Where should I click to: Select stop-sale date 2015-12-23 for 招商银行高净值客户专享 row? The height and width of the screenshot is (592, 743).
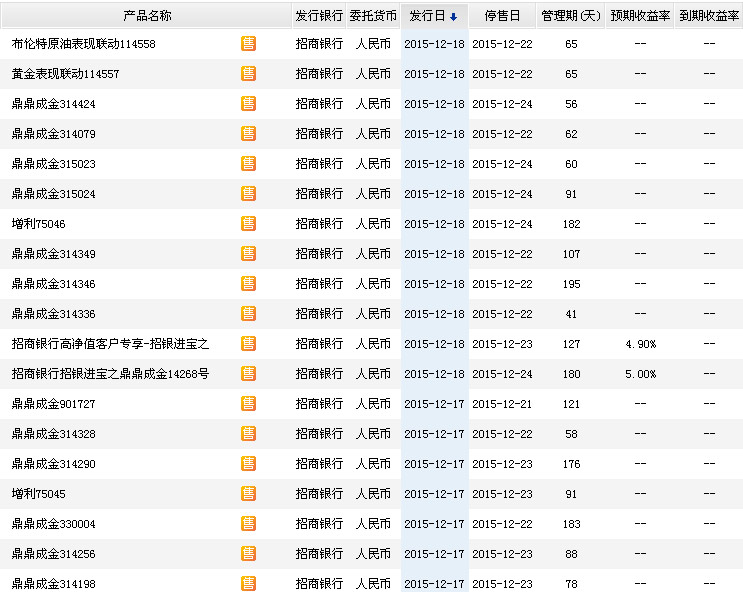(x=502, y=344)
